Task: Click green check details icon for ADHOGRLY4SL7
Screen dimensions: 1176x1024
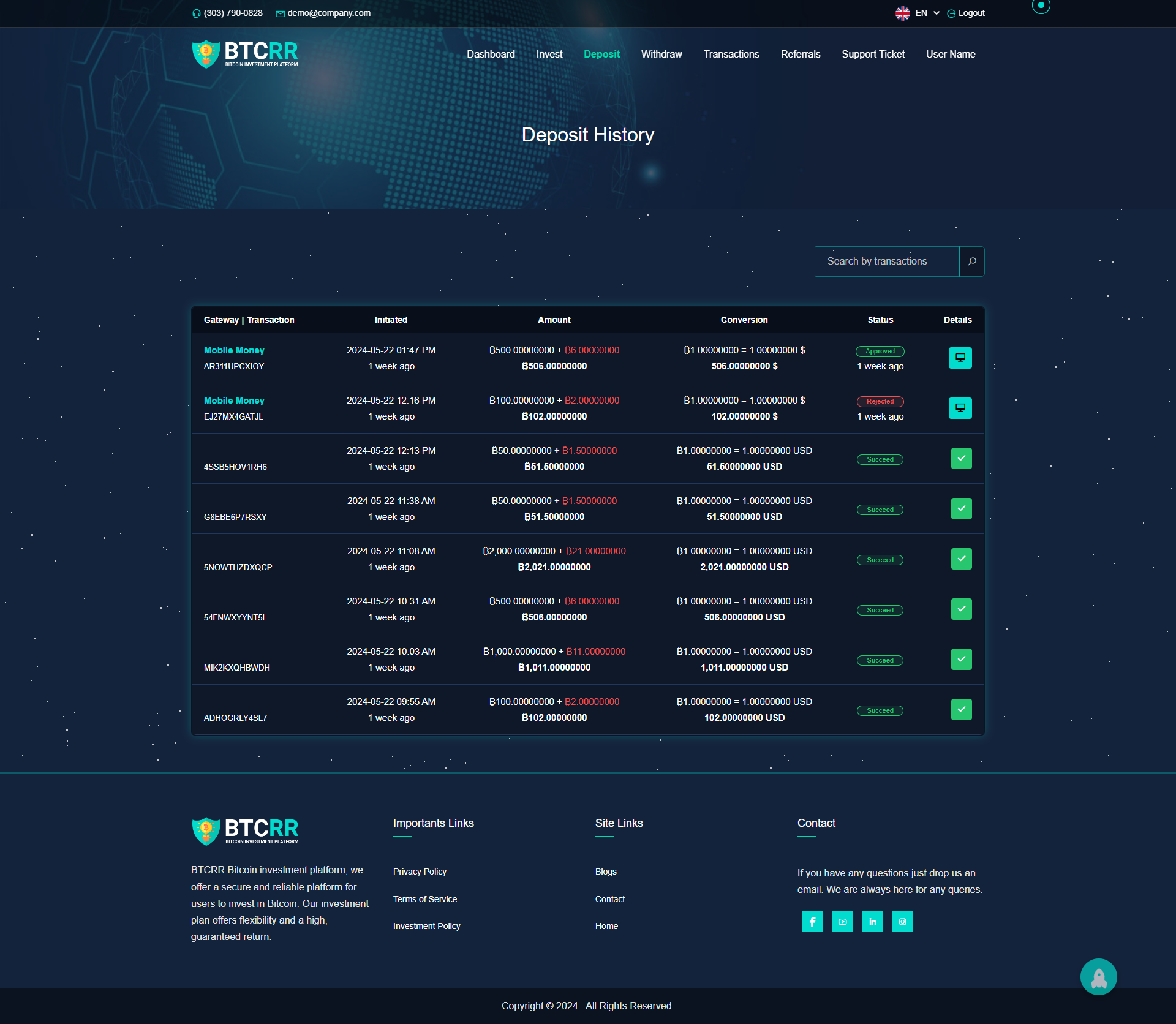Action: coord(961,709)
